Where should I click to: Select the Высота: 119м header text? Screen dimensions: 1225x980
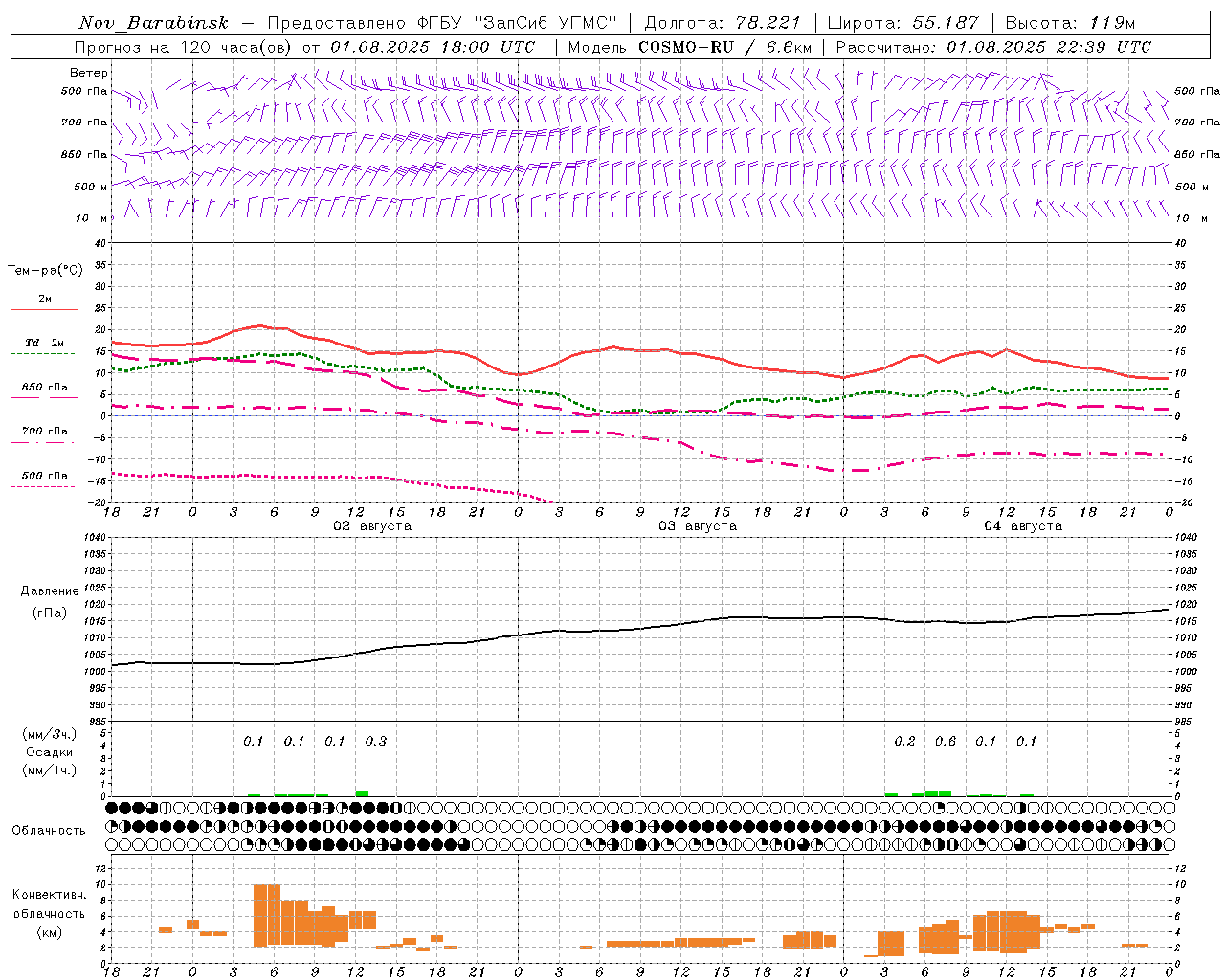coord(1071,23)
